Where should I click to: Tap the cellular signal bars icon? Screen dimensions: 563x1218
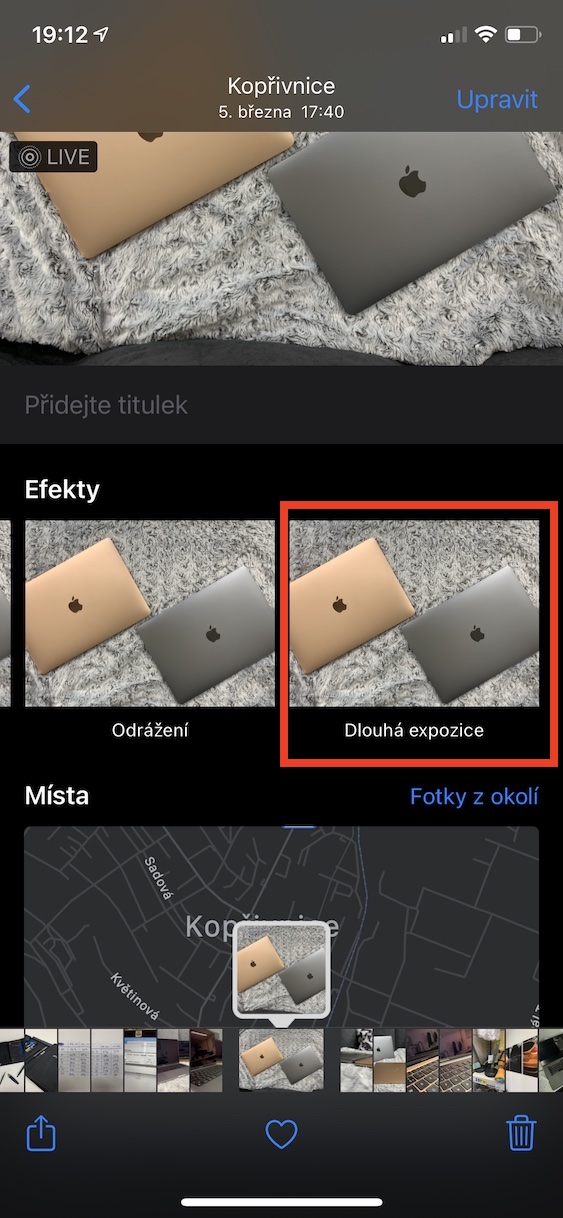pos(453,36)
